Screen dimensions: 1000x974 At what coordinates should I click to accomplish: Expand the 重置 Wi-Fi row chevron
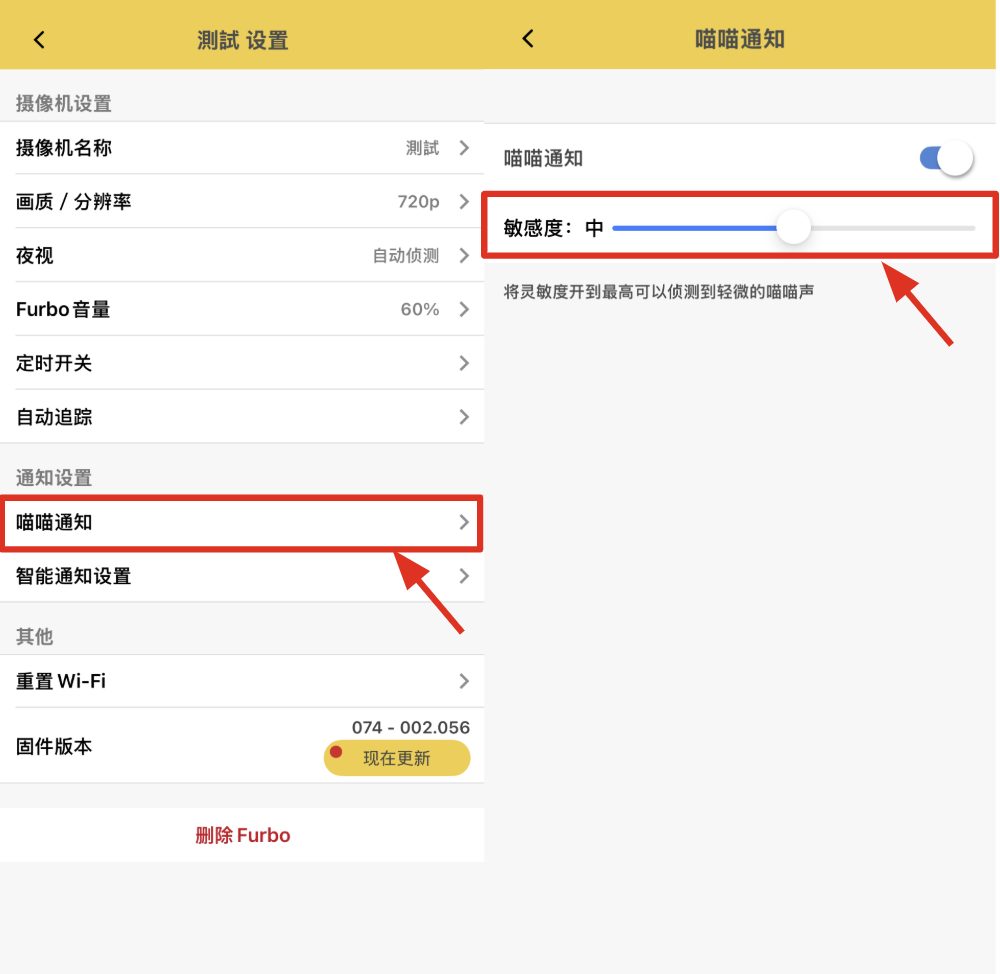click(463, 681)
